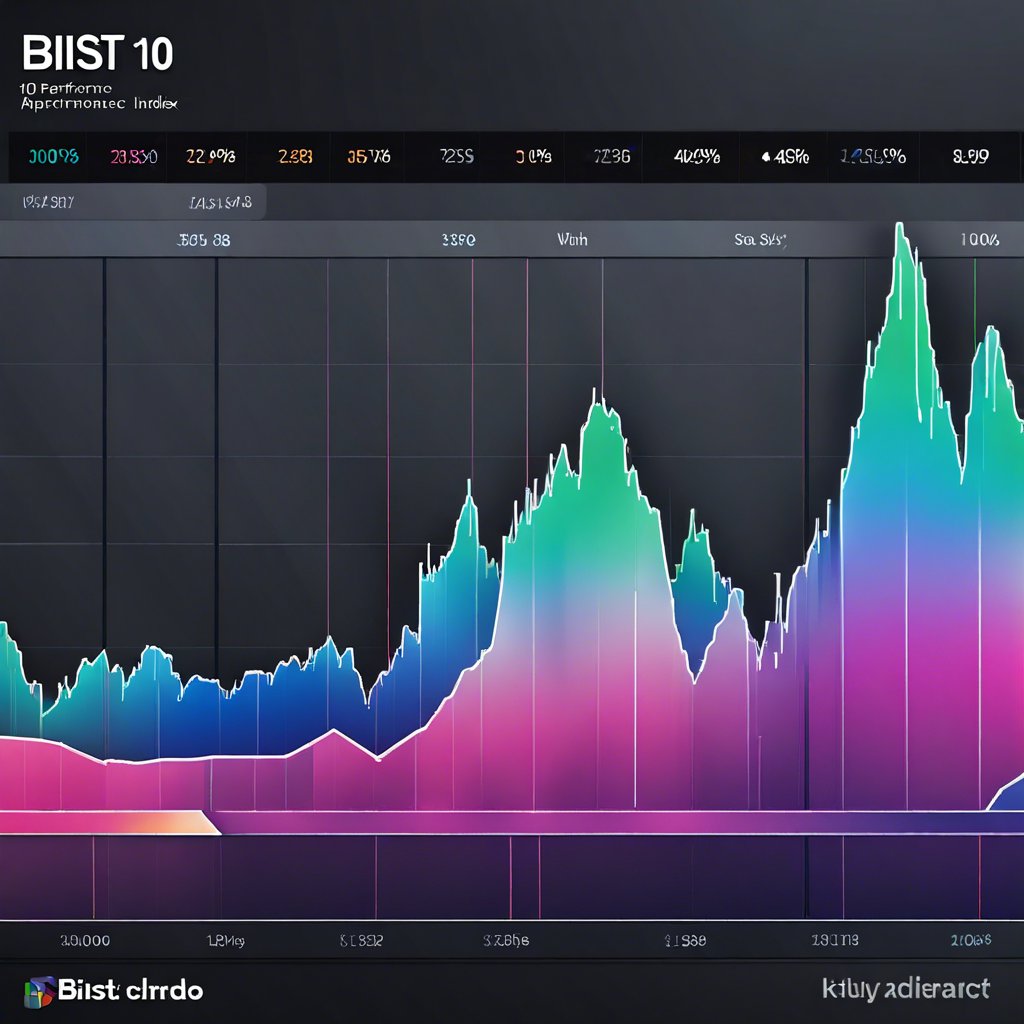
Task: Expand the 14.5 selector below the ticker
Action: coord(218,202)
